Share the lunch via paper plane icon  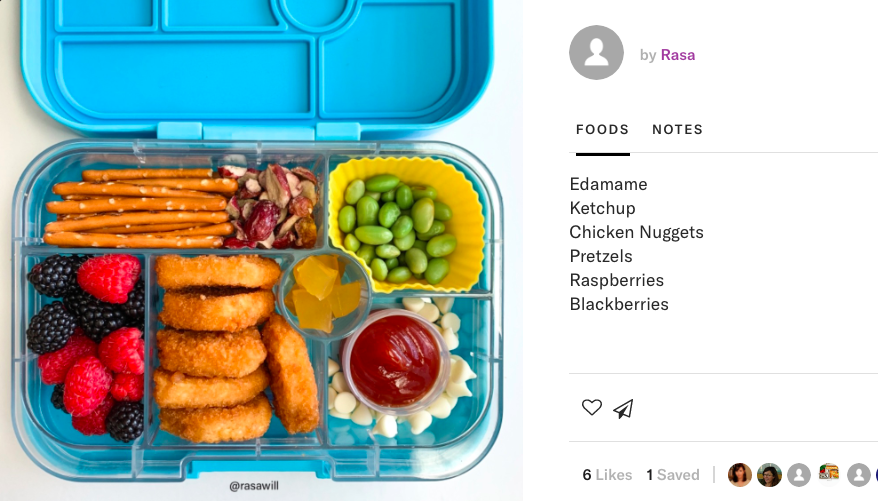(x=623, y=409)
